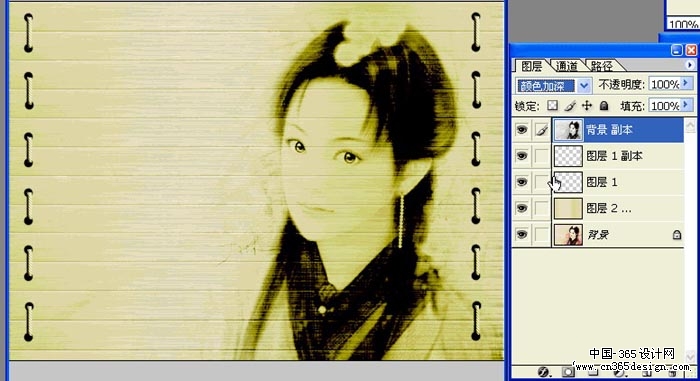Switch to the 通道 tab
Viewport: 700px width, 381px height.
[567, 66]
